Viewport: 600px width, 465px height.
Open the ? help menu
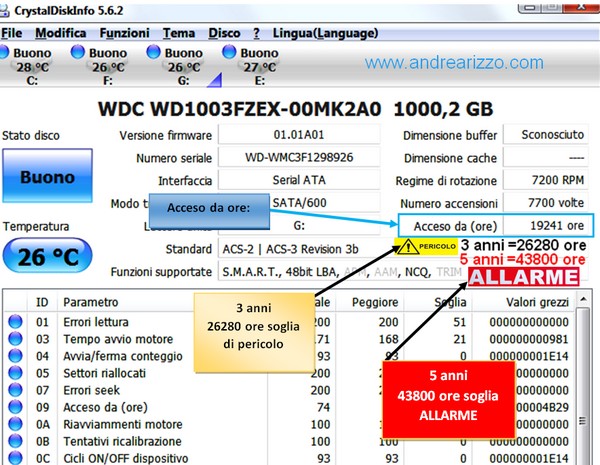[x=256, y=33]
